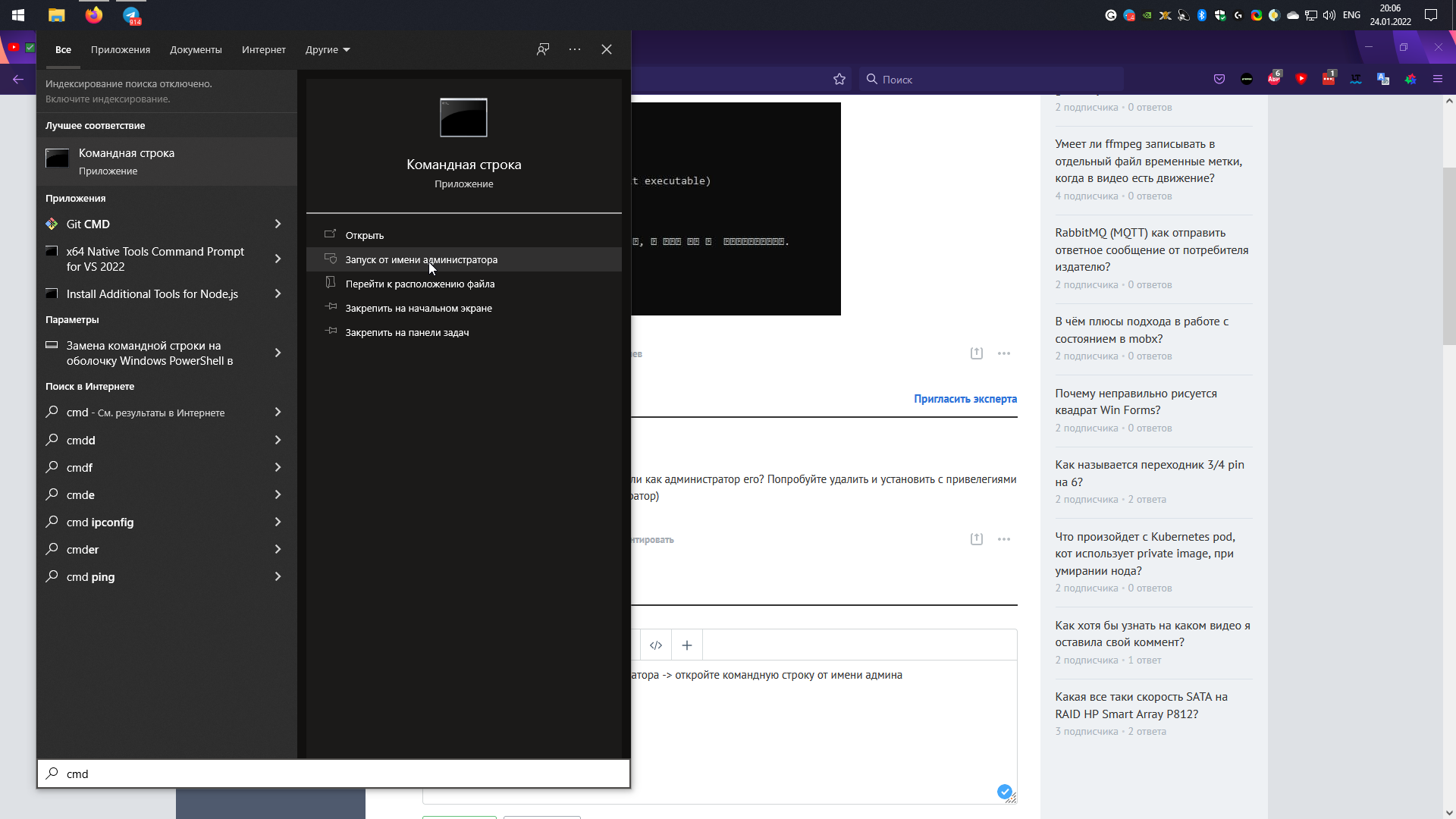The height and width of the screenshot is (819, 1456).
Task: Open question about квадрат Win Forms
Action: coord(1136,402)
